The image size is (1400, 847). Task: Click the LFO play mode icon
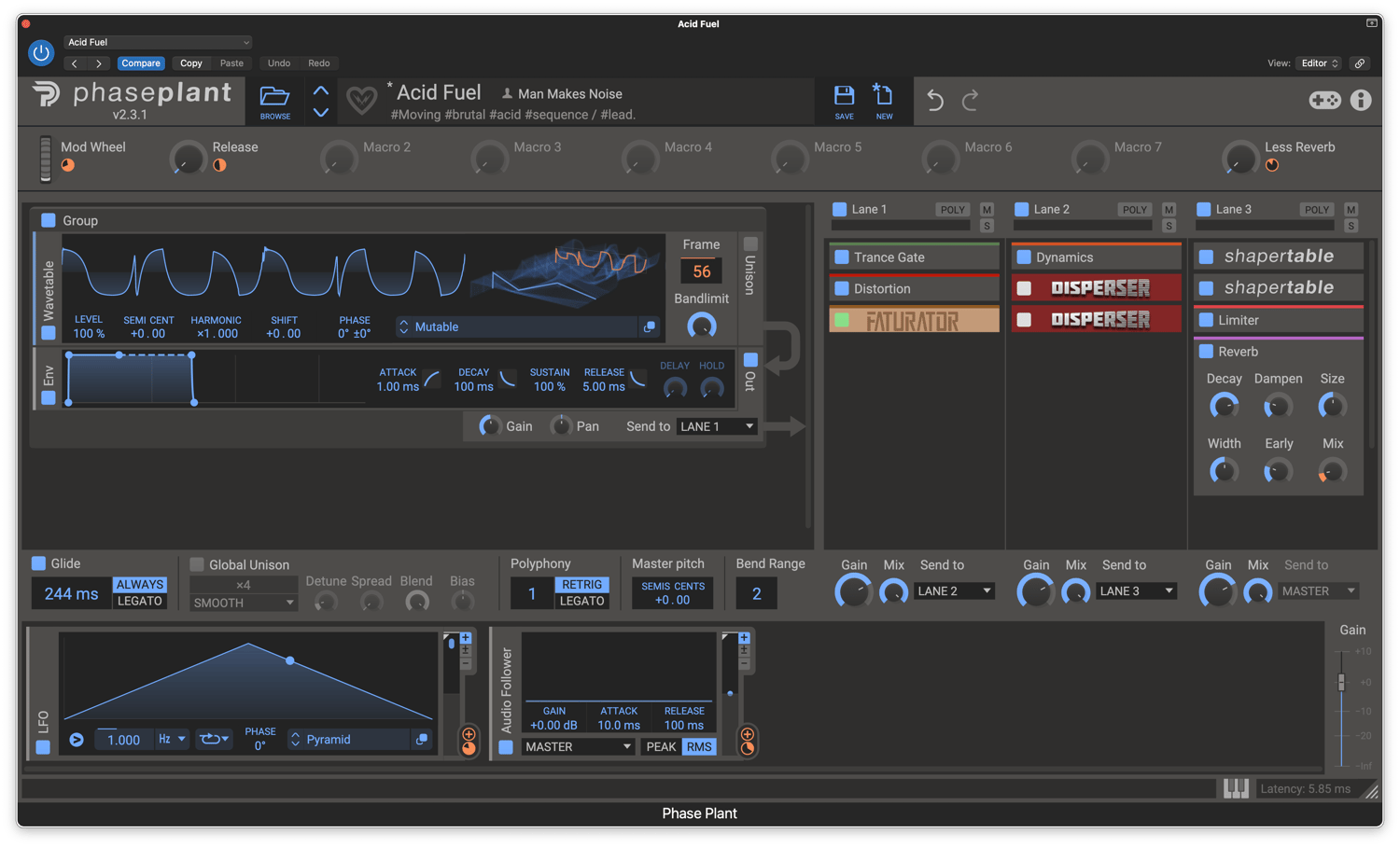tap(77, 740)
